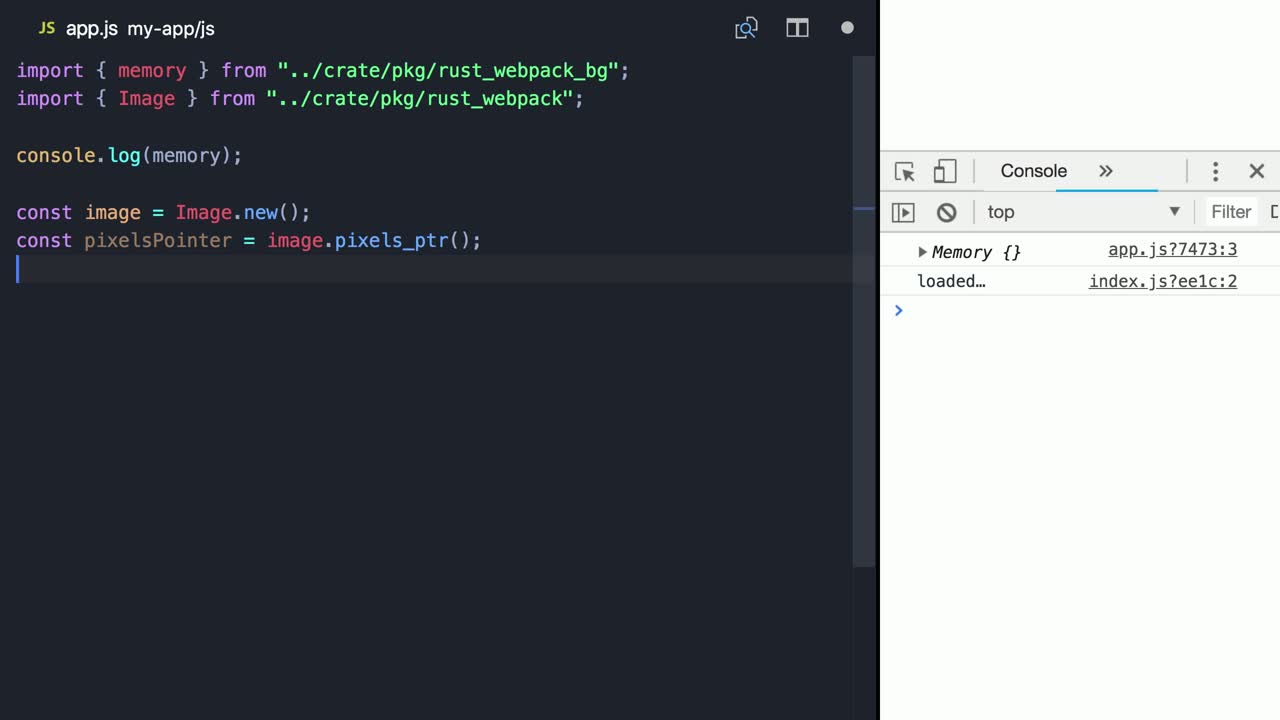This screenshot has width=1280, height=720.
Task: Clear the console with the ban icon
Action: [946, 212]
